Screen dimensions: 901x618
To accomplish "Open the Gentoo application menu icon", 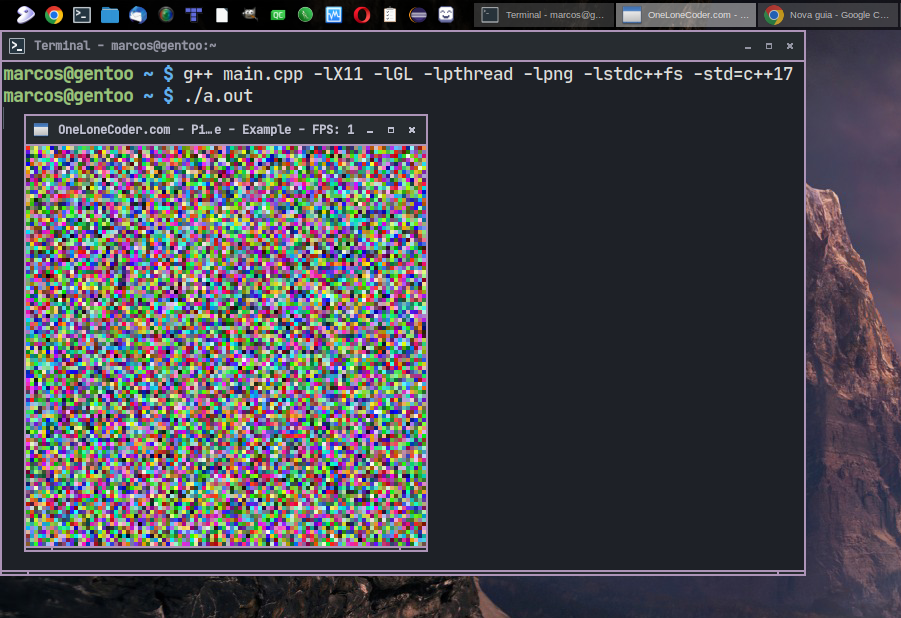I will (x=25, y=14).
